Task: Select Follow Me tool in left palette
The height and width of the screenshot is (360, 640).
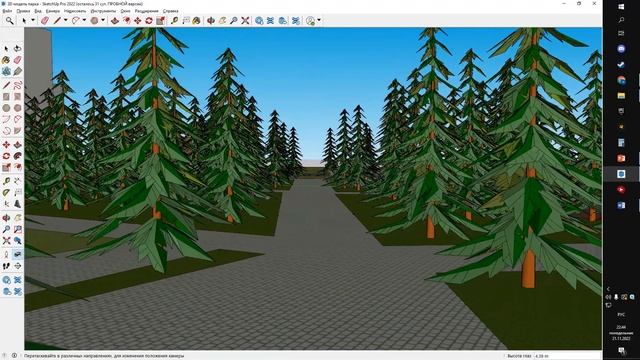Action: pyautogui.click(x=18, y=156)
